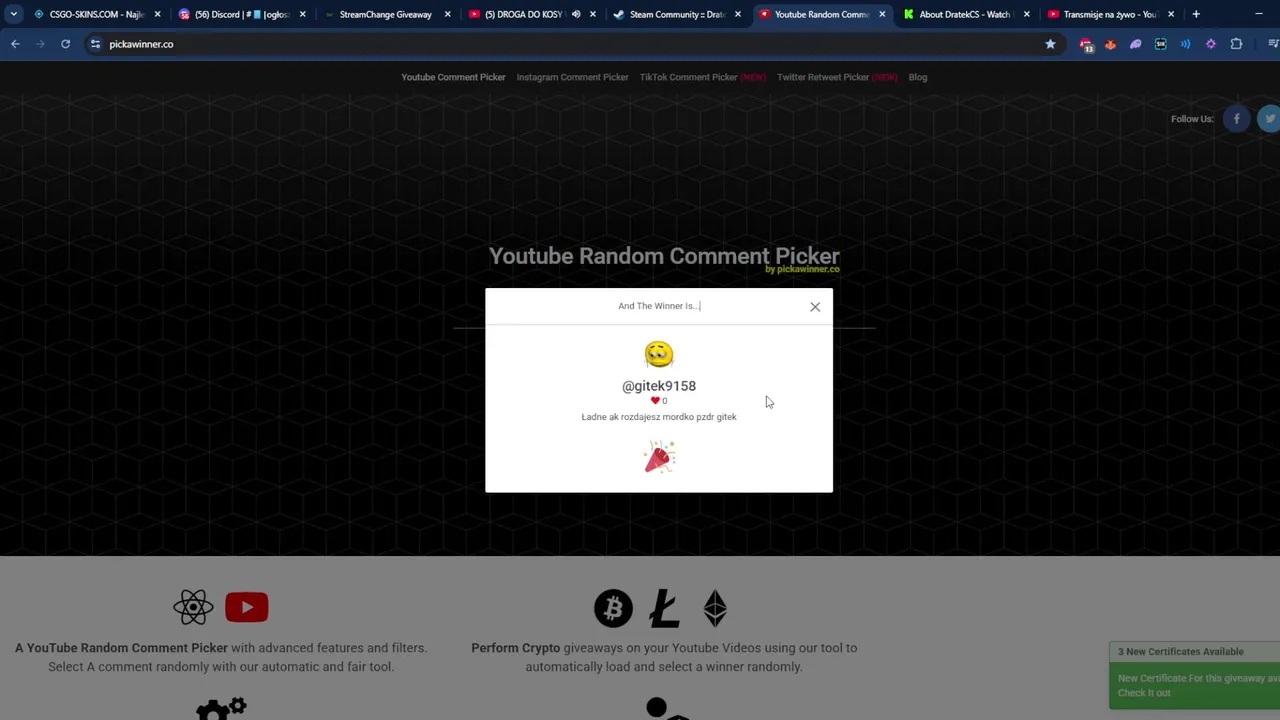Image resolution: width=1280 pixels, height=720 pixels.
Task: Open the blue sound-wave extension icon
Action: 1185,44
